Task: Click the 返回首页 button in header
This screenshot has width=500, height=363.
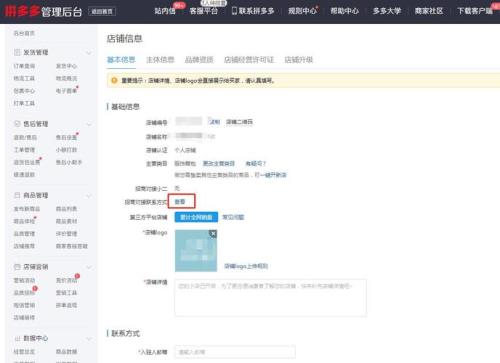Action: [102, 12]
